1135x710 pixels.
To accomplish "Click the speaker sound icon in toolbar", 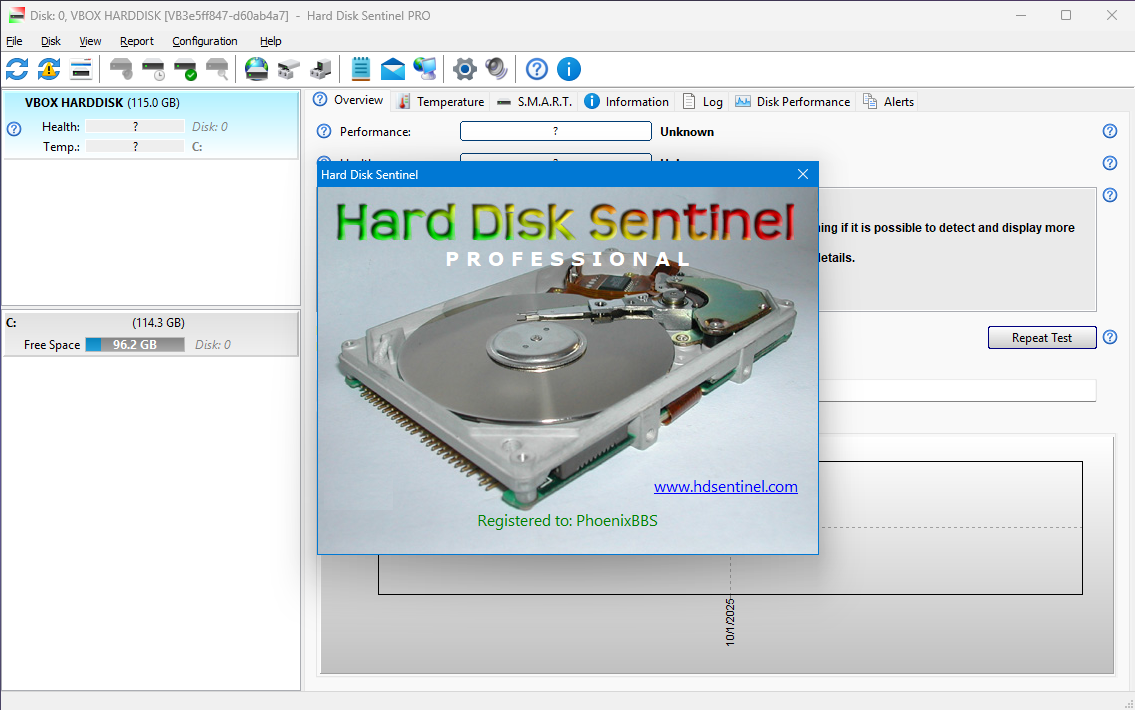I will (496, 69).
